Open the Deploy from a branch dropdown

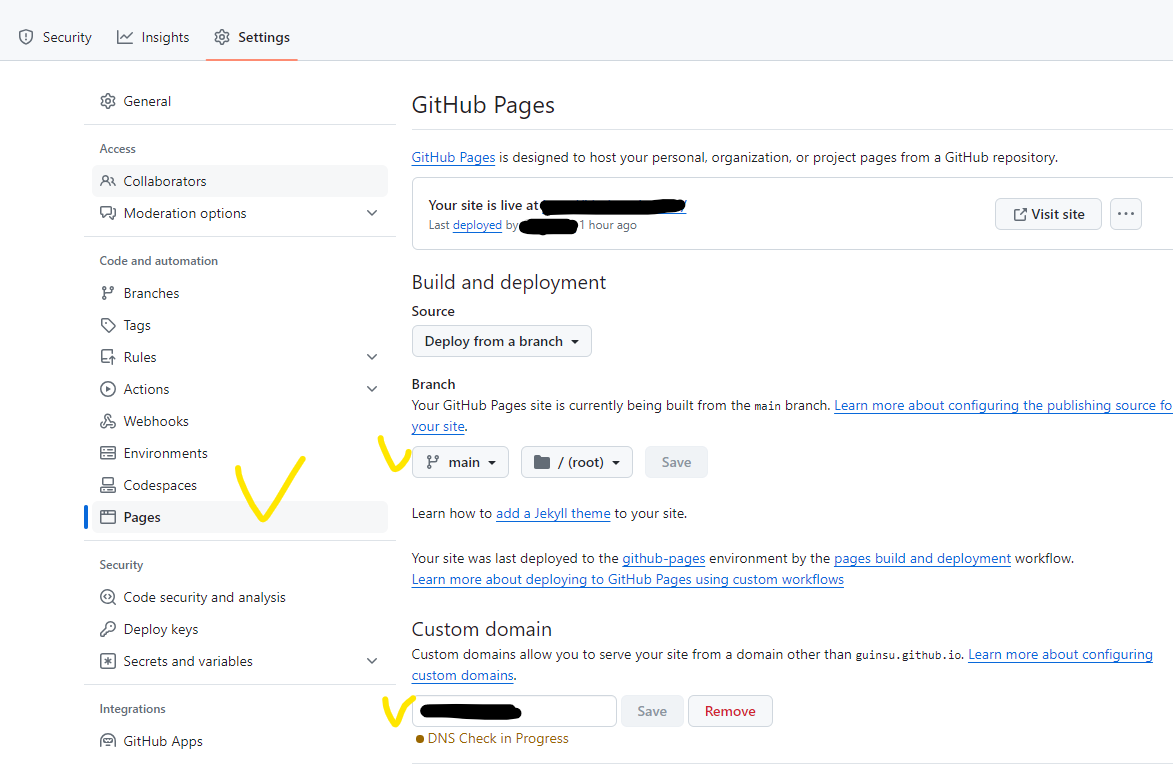[501, 341]
